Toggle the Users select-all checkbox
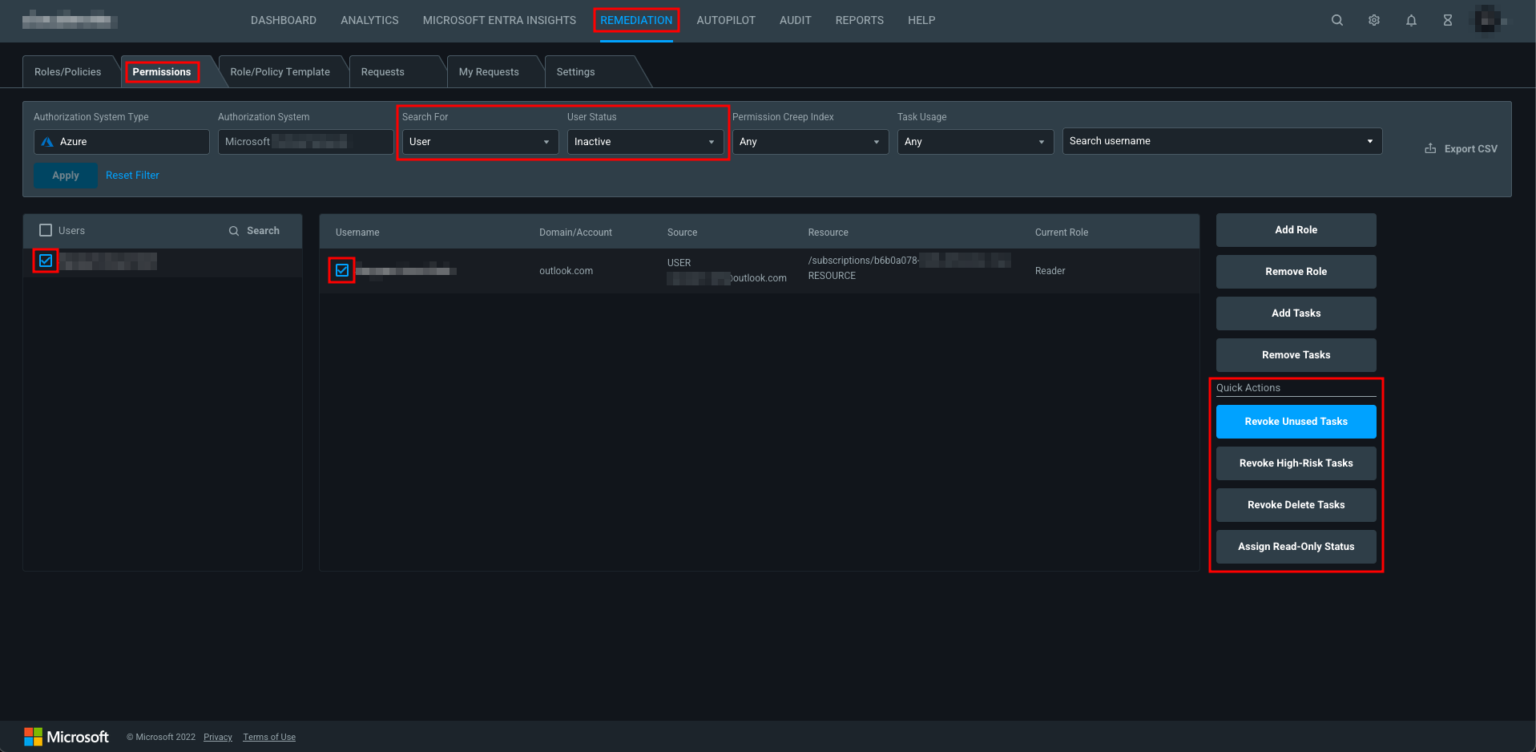Image resolution: width=1536 pixels, height=752 pixels. point(46,230)
